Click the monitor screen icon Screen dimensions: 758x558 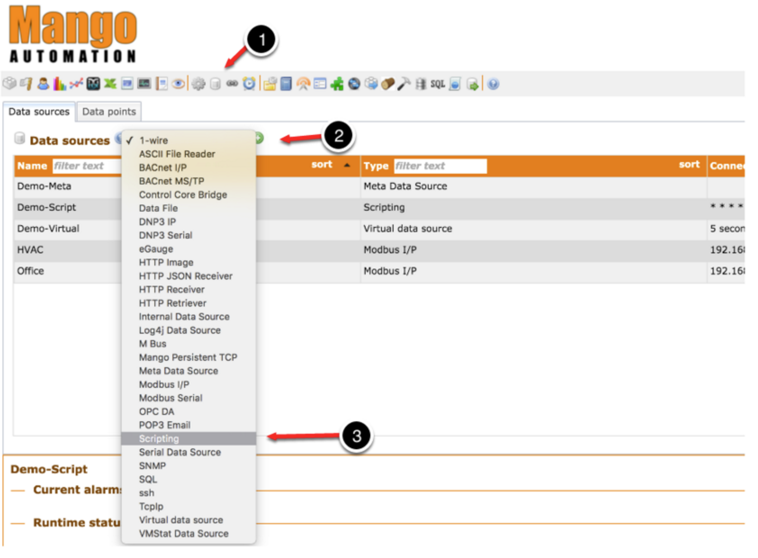coord(144,84)
